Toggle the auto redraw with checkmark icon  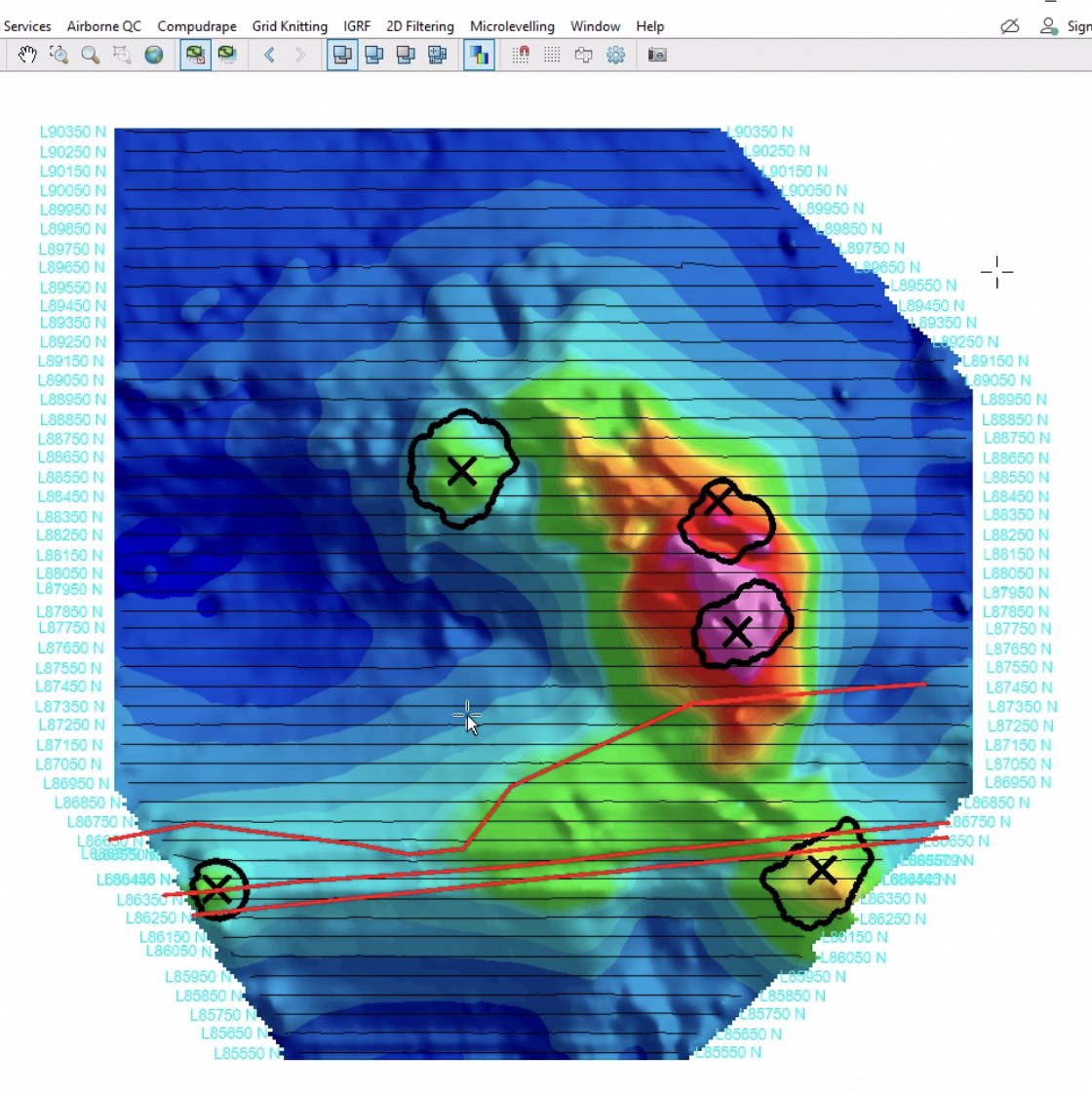195,55
